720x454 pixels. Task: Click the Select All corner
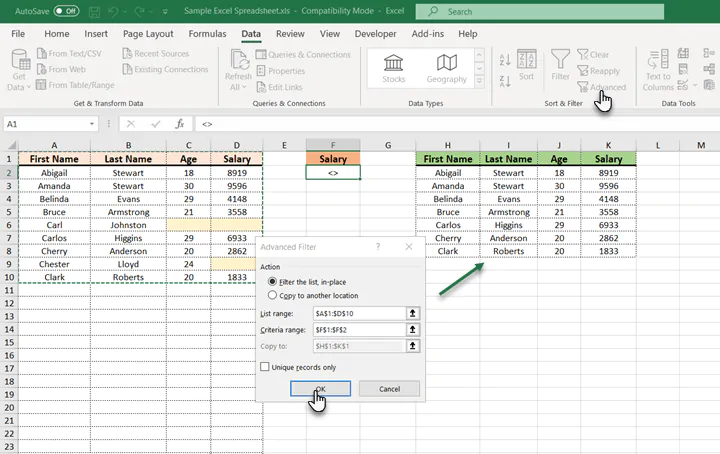(x=10, y=145)
